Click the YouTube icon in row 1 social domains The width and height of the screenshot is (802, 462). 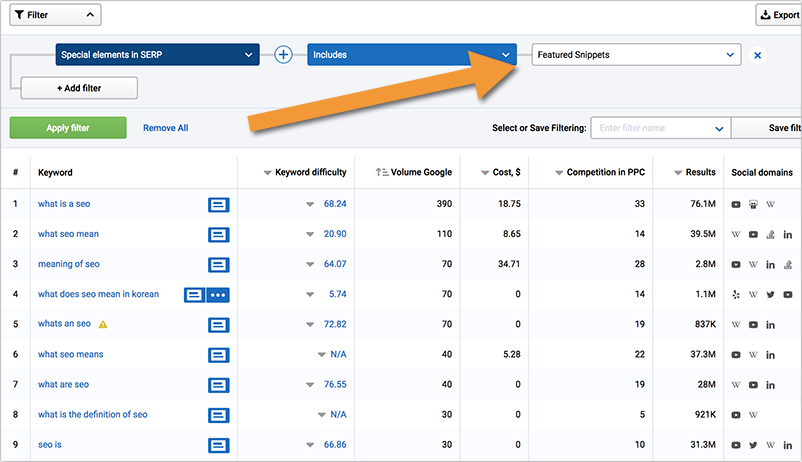(736, 205)
